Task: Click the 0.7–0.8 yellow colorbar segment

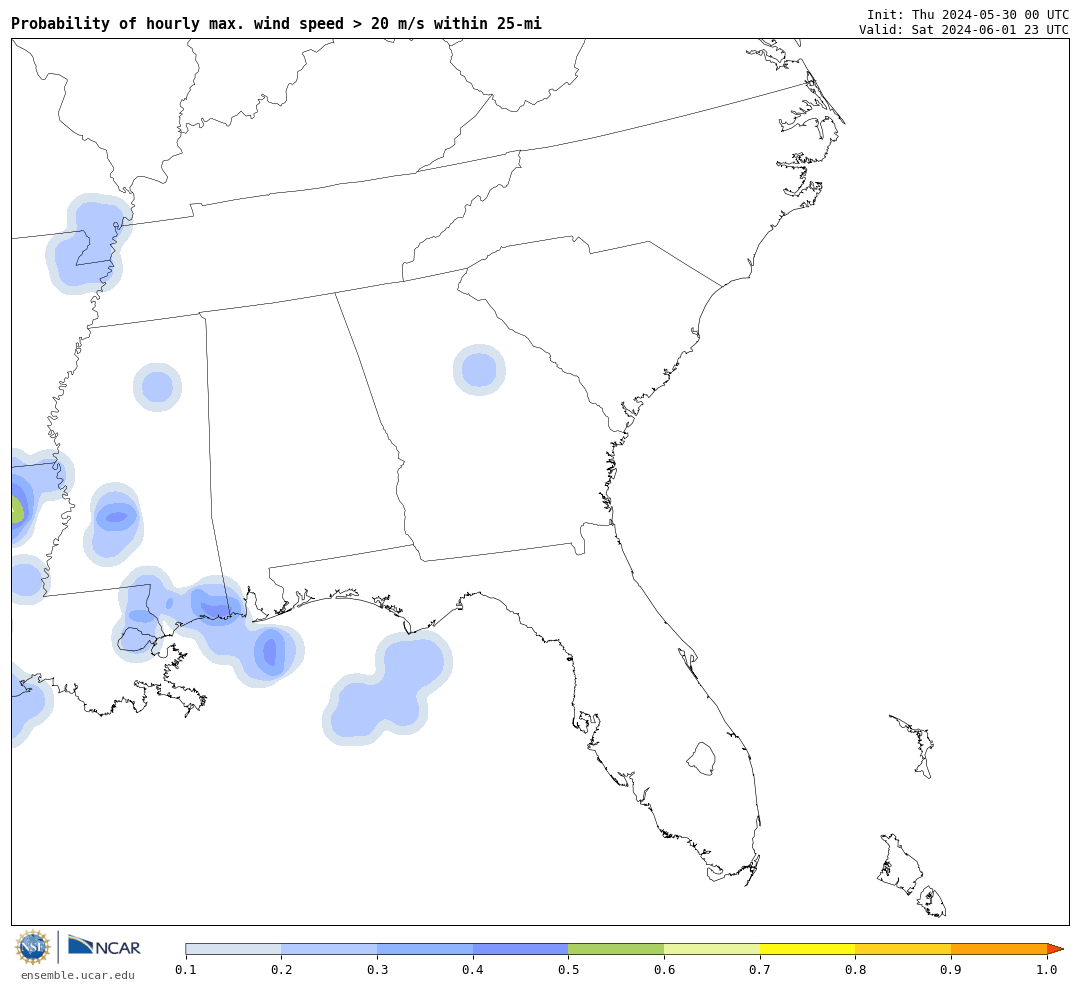Action: point(807,949)
